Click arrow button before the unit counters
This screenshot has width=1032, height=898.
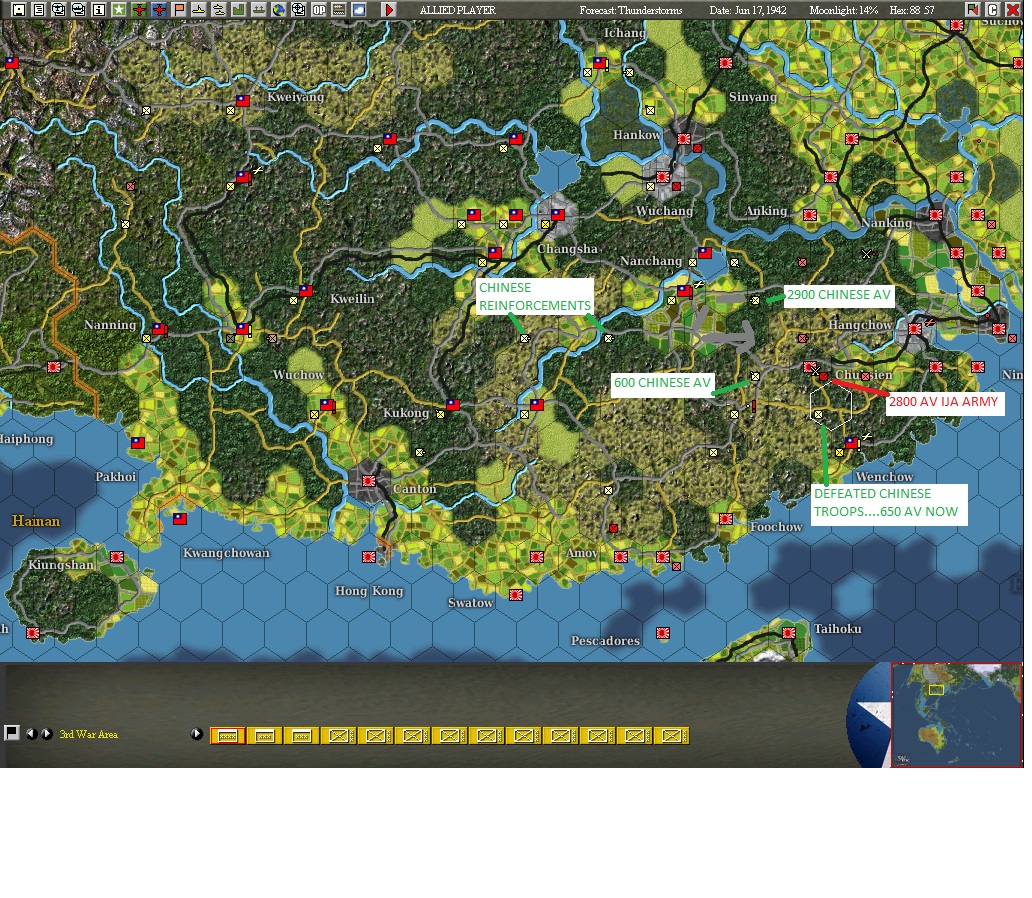coord(196,733)
